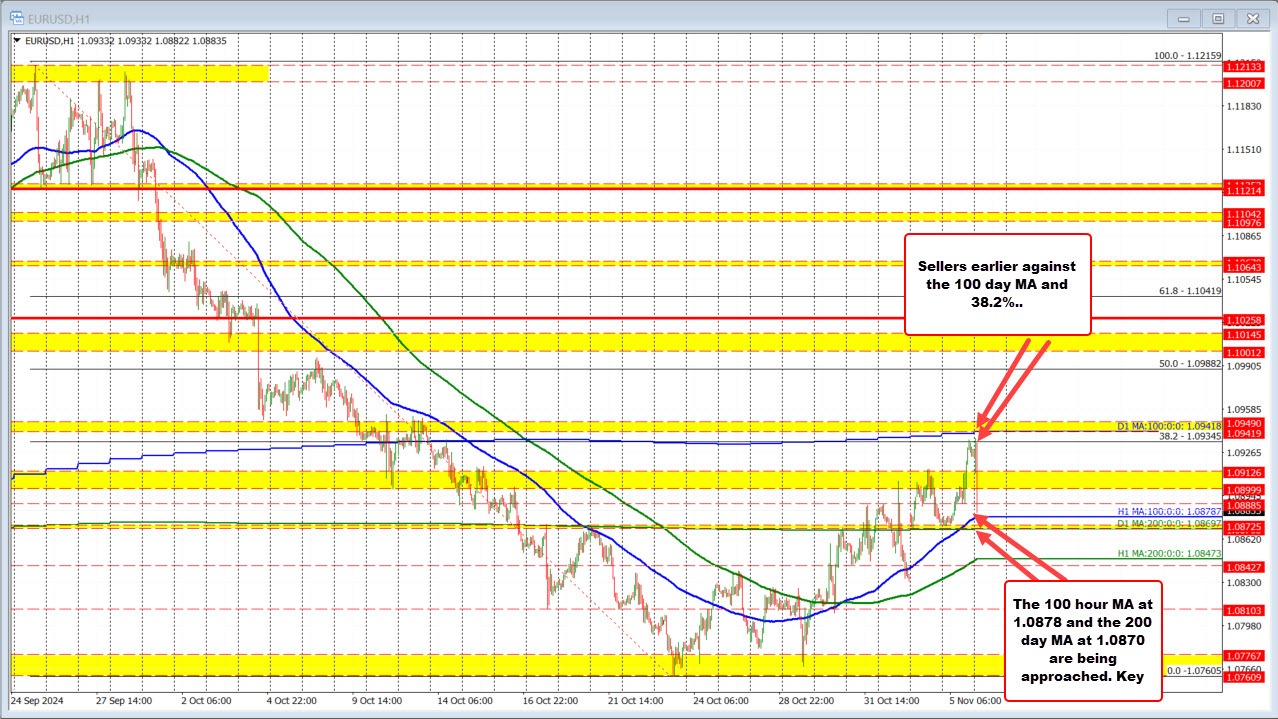
Task: Click the D1 MA:200 label at 1.08697
Action: pos(1171,522)
